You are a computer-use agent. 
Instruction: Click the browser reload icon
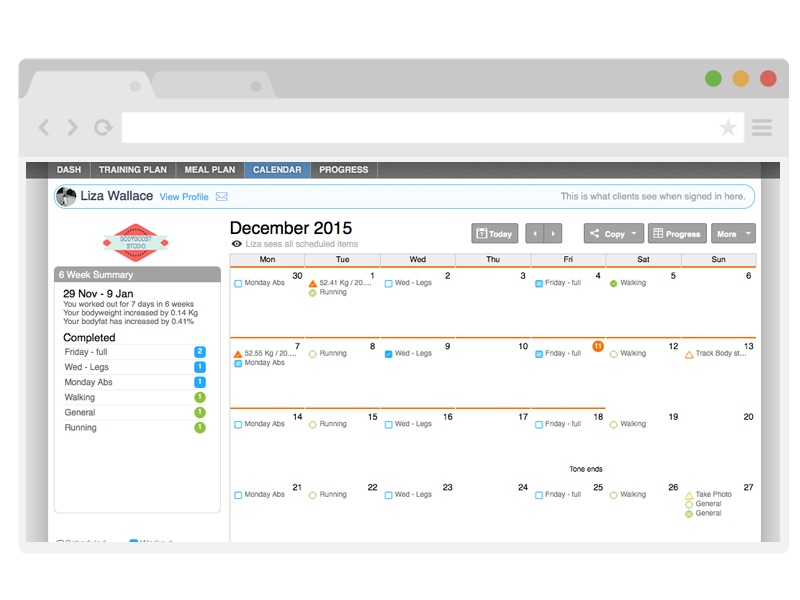(102, 127)
